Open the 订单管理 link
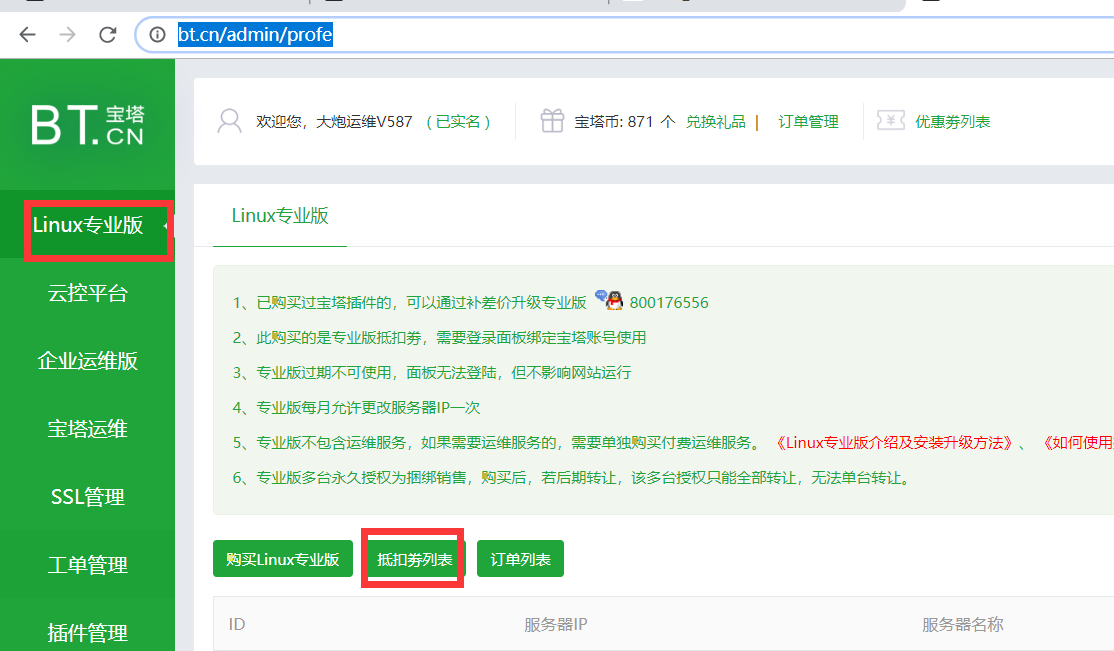Viewport: 1114px width, 651px height. (808, 122)
